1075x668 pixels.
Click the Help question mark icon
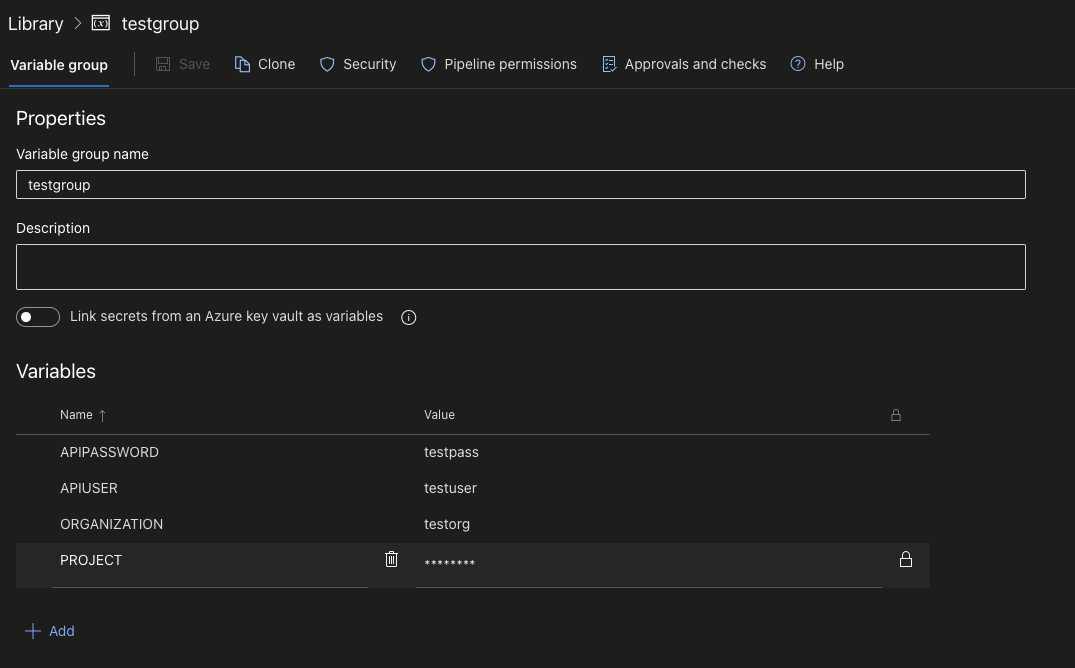coord(798,64)
